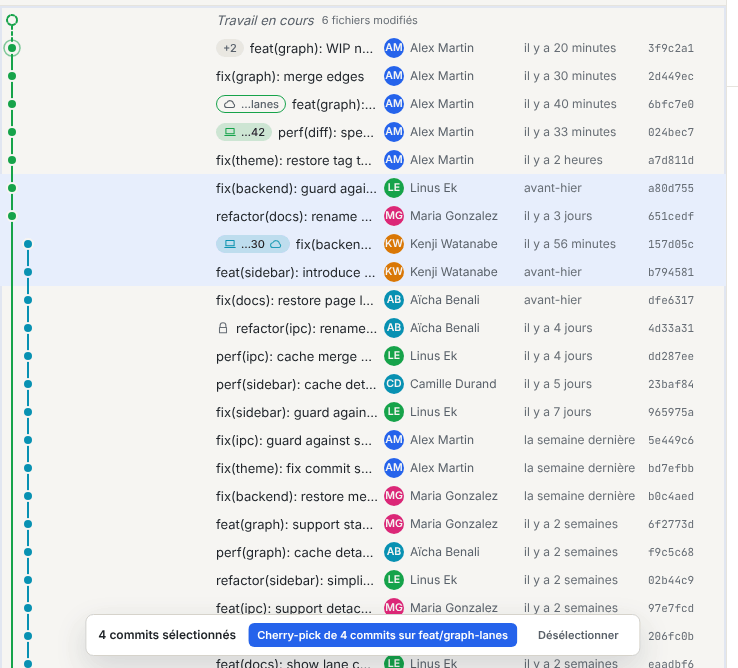Click the 6 fichiers modifiés label
Viewport: 738px width, 668px height.
click(x=369, y=20)
